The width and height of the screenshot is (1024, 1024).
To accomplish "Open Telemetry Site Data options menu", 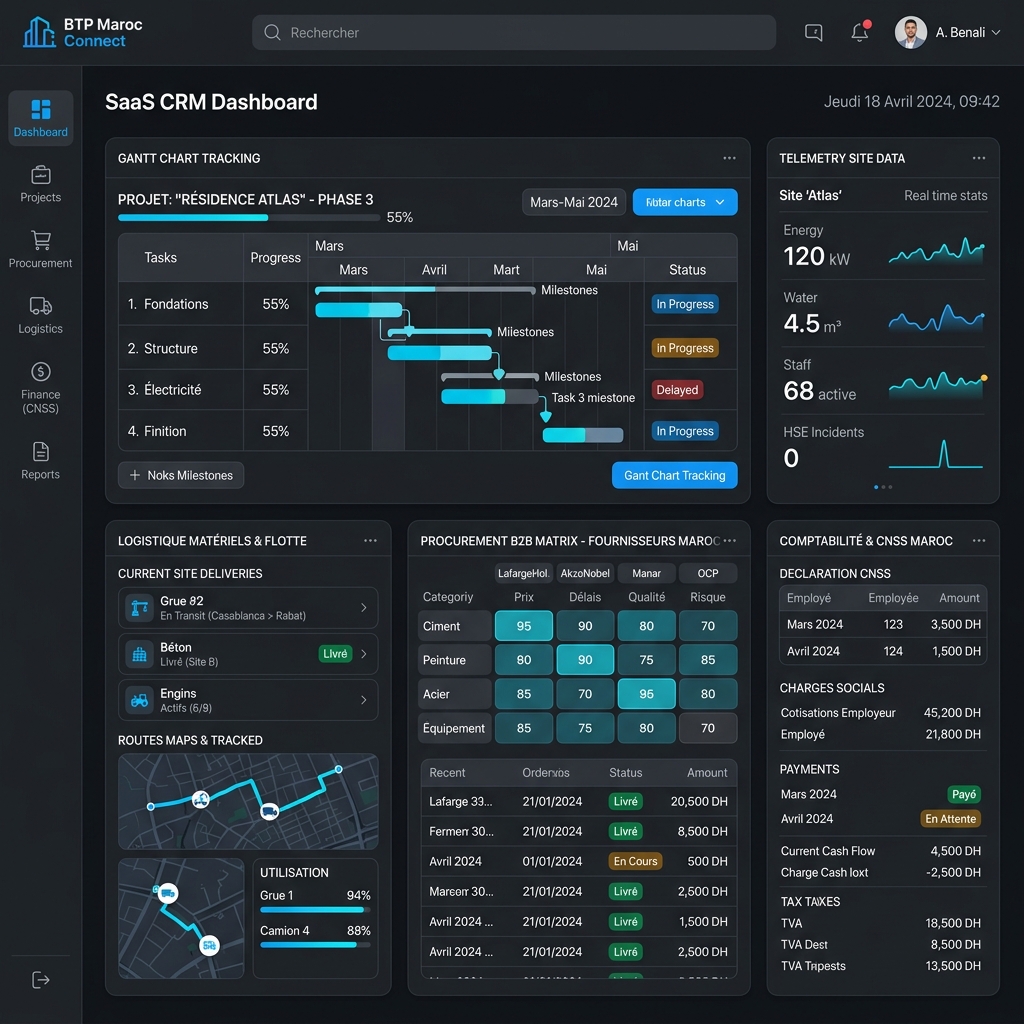I will [979, 158].
